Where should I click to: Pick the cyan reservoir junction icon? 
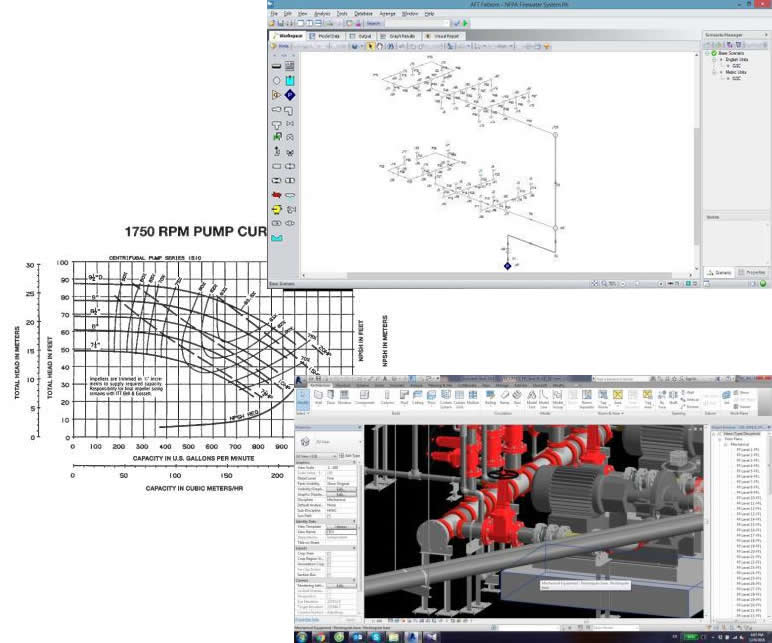(x=290, y=80)
